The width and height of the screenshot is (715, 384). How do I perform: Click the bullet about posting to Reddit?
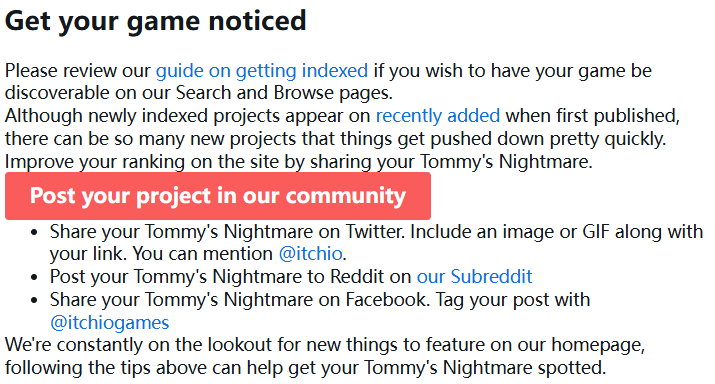pos(291,277)
